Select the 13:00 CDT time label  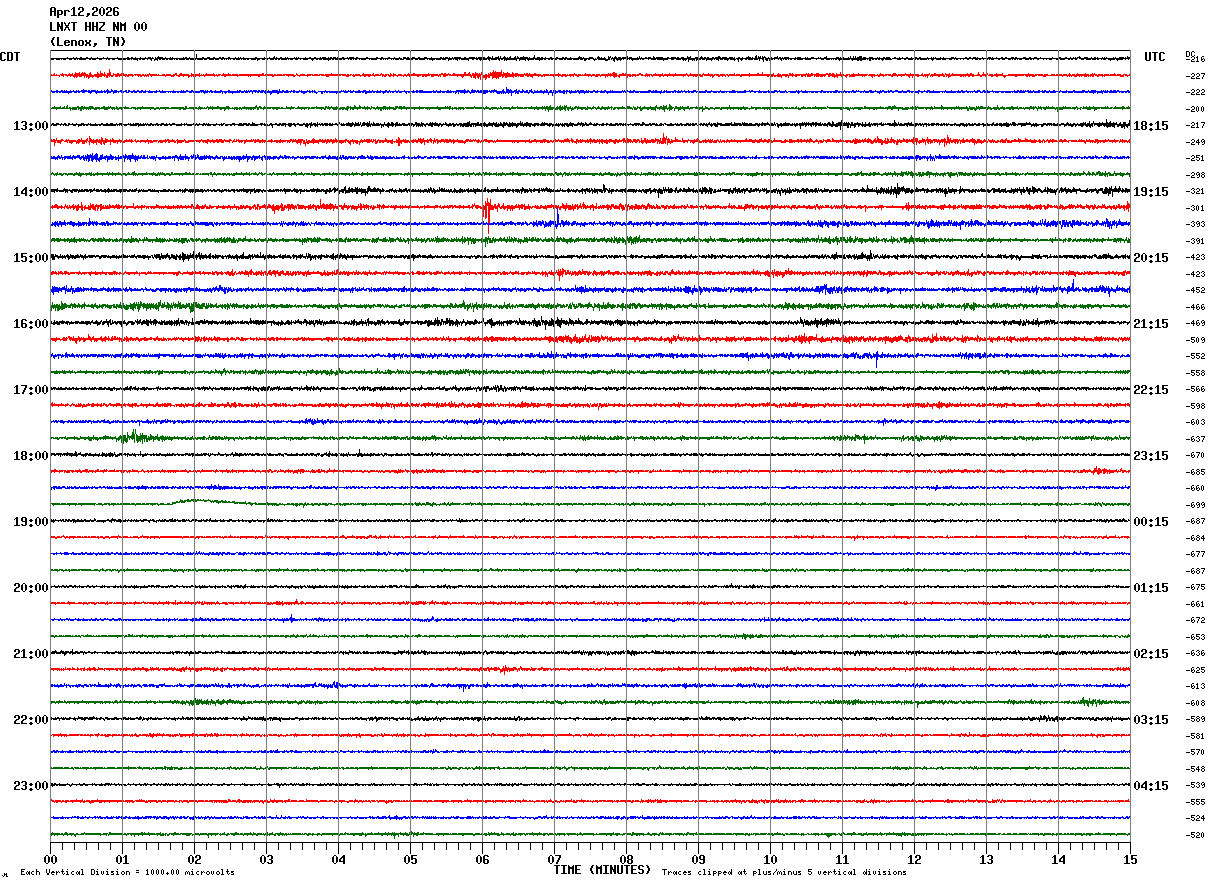[x=30, y=126]
